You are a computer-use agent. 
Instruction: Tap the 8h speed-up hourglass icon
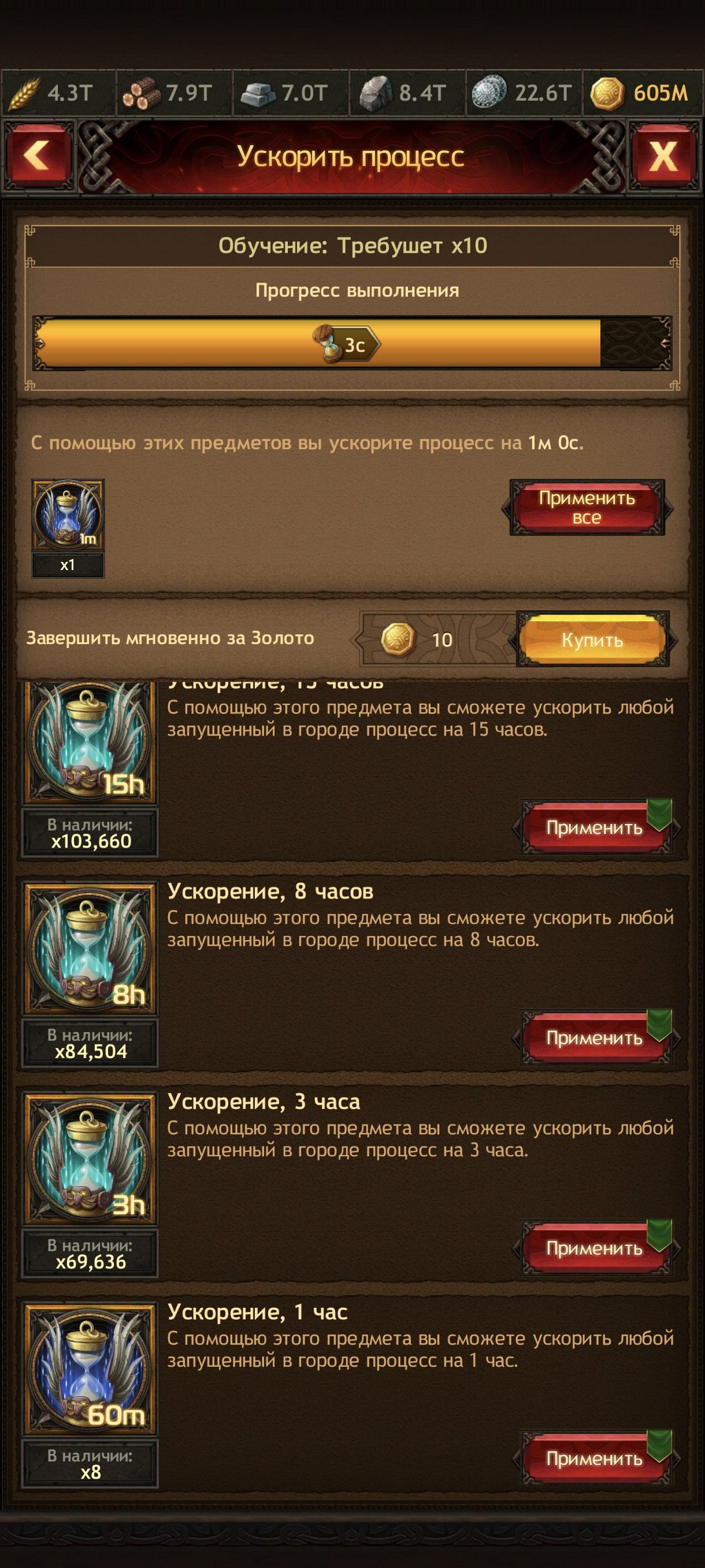pos(90,949)
